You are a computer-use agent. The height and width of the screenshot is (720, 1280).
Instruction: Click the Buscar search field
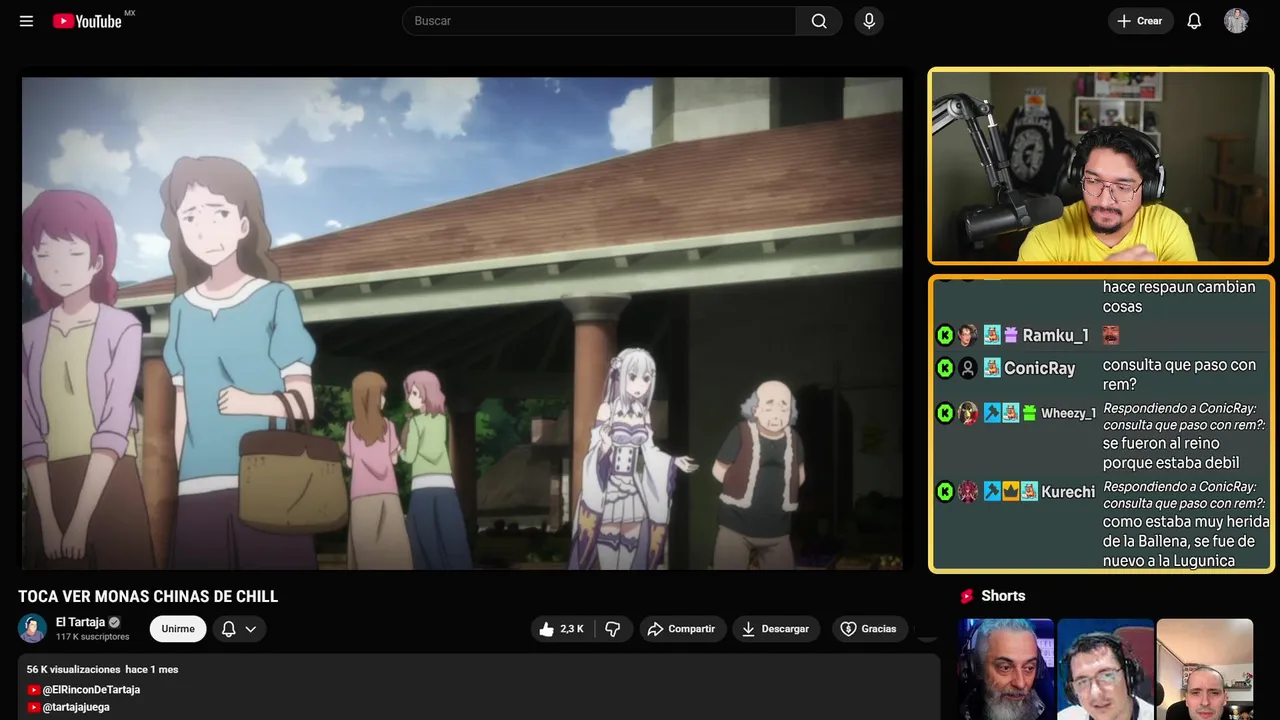coord(599,21)
